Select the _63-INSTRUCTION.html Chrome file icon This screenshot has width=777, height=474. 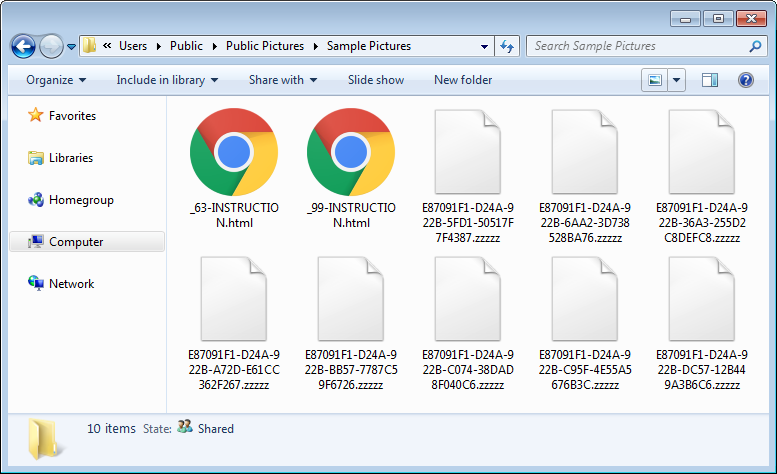pyautogui.click(x=234, y=152)
